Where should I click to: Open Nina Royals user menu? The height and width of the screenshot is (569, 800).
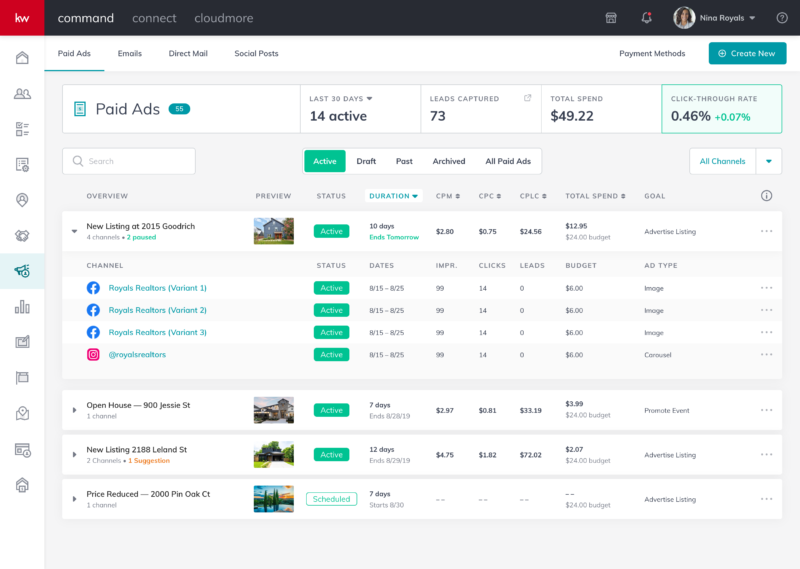(714, 18)
